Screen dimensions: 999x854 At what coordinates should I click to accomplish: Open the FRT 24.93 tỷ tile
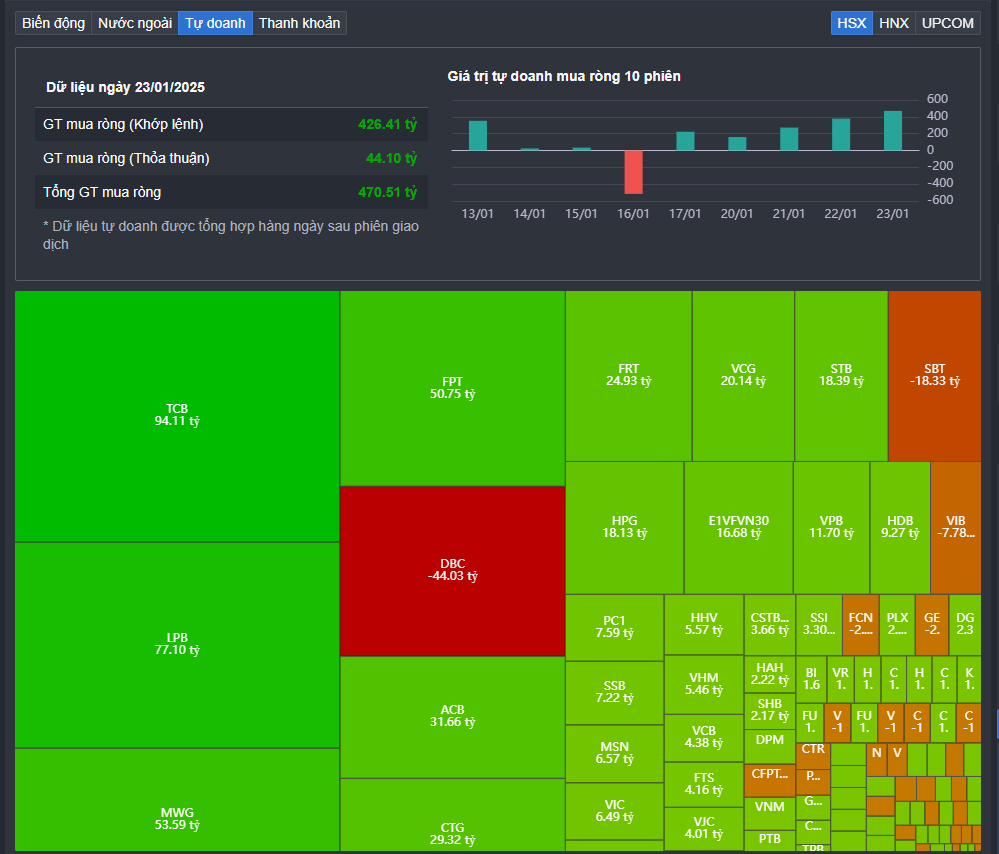pyautogui.click(x=628, y=376)
